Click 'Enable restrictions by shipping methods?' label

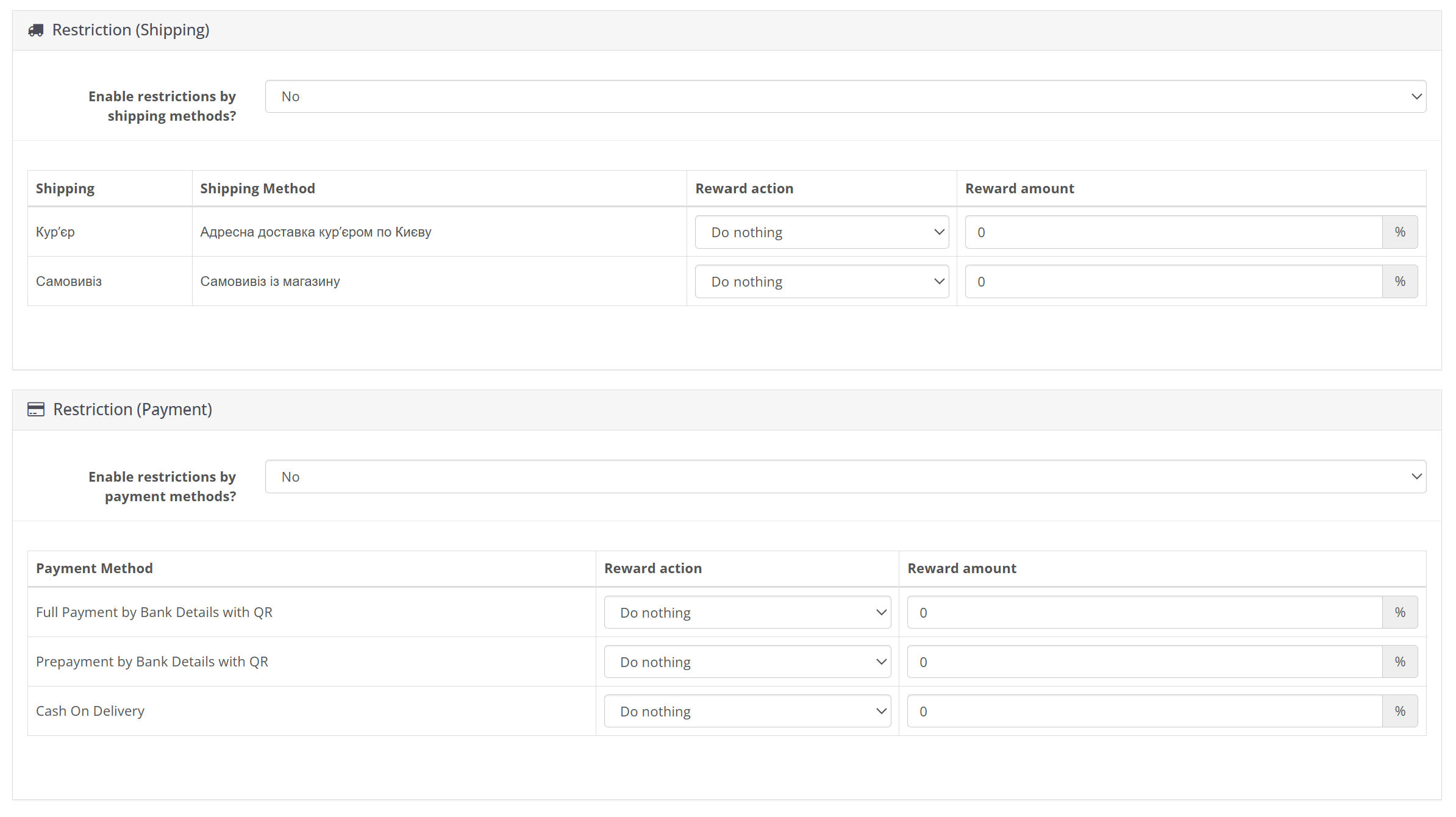(x=162, y=106)
